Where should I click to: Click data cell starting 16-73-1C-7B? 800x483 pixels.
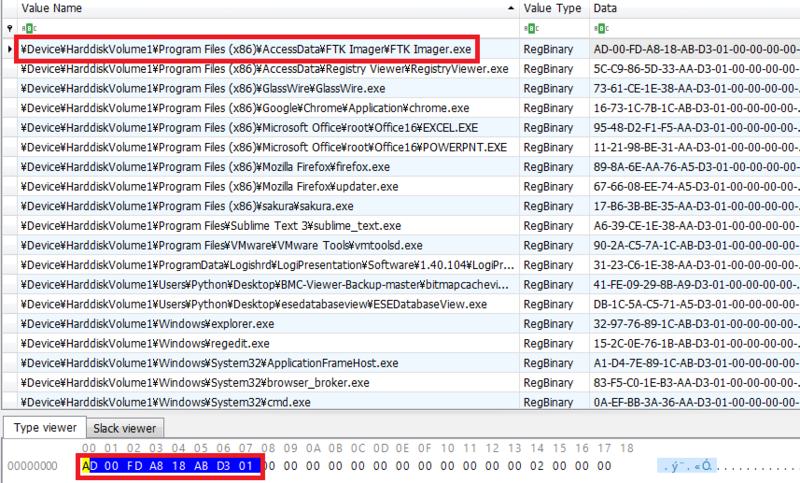pos(695,108)
